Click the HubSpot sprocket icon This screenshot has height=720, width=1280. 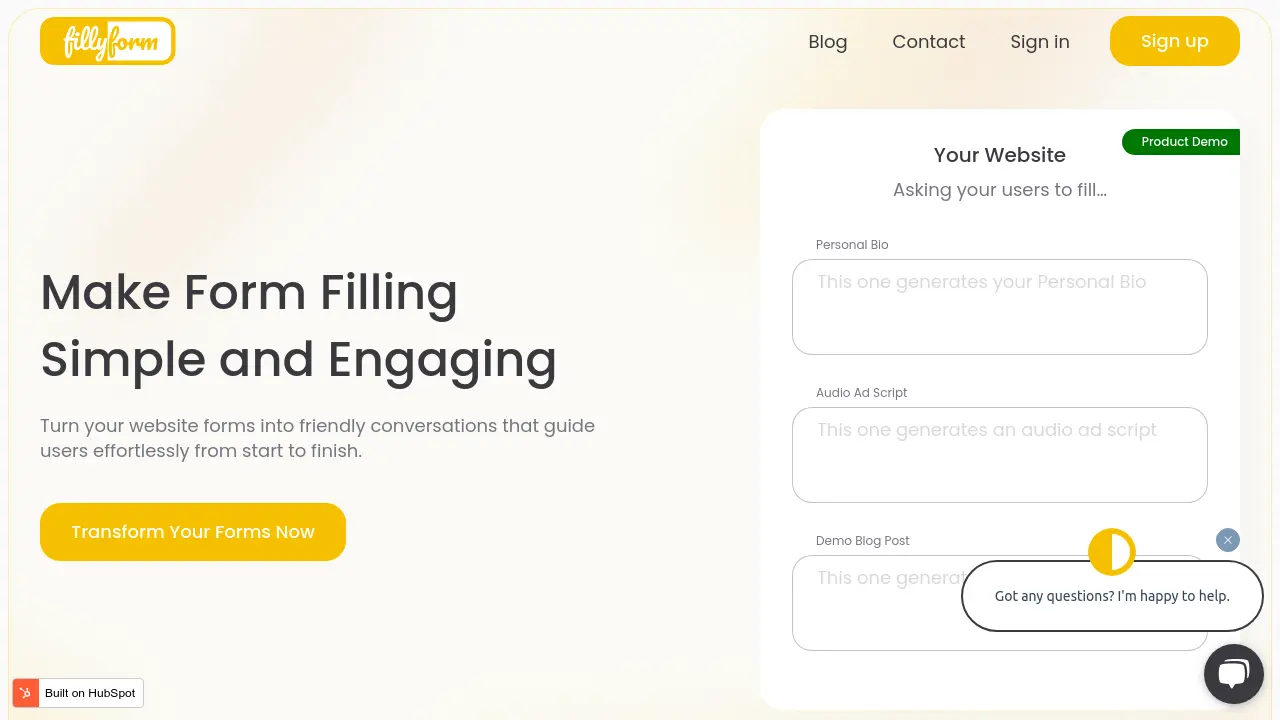pos(25,692)
